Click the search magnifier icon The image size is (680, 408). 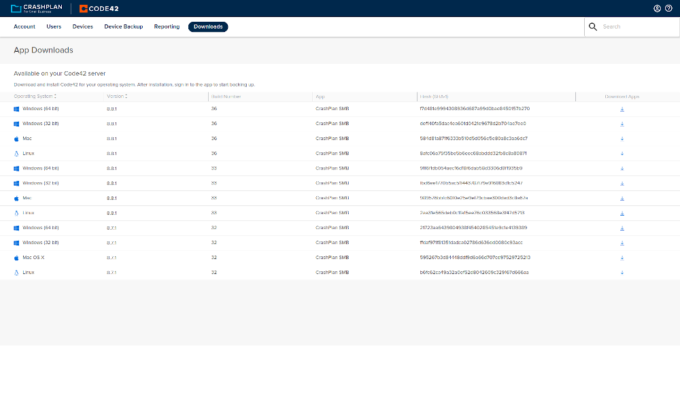[x=593, y=27]
